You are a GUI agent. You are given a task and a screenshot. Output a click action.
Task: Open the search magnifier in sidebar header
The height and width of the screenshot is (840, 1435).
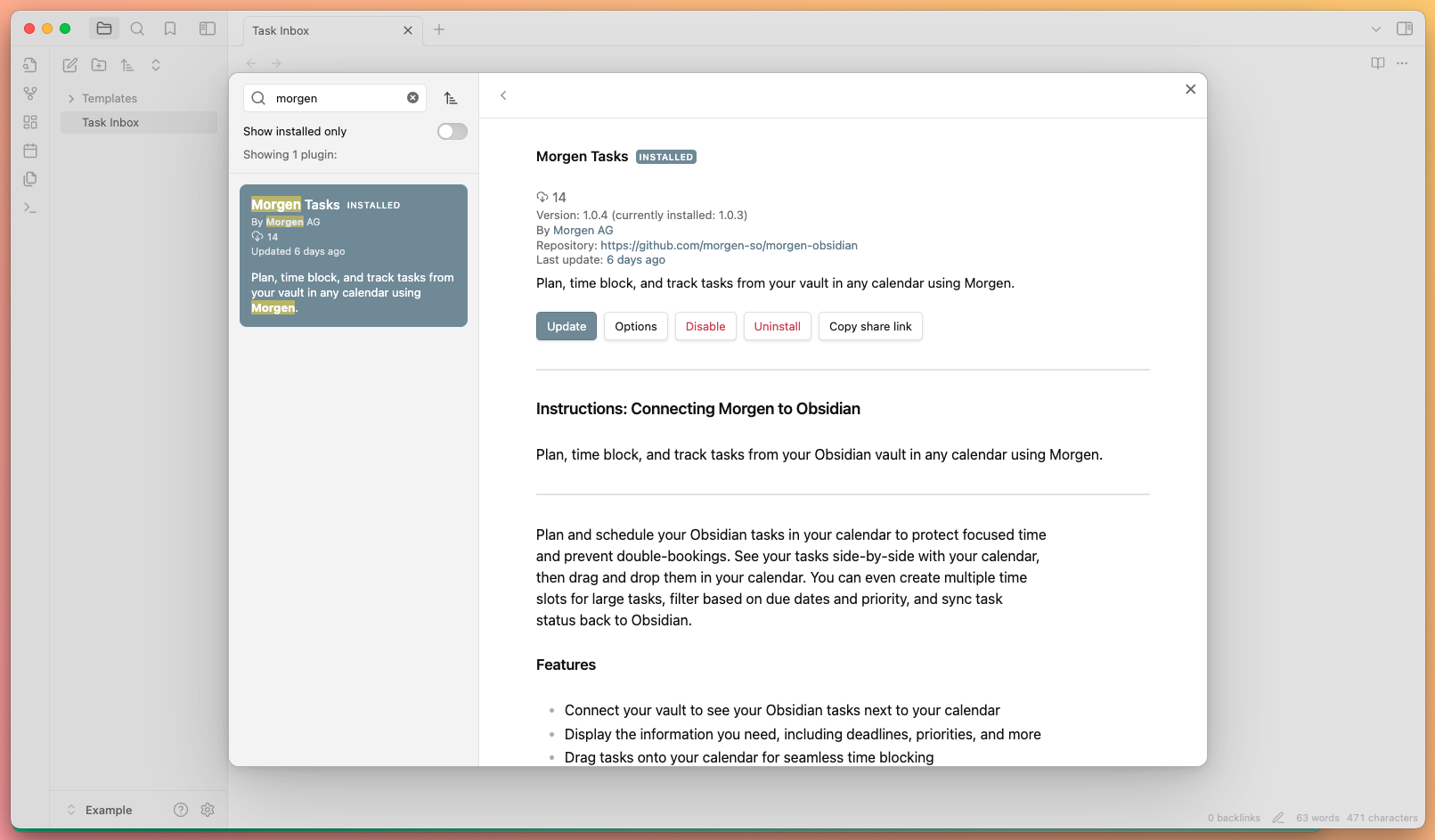click(137, 29)
